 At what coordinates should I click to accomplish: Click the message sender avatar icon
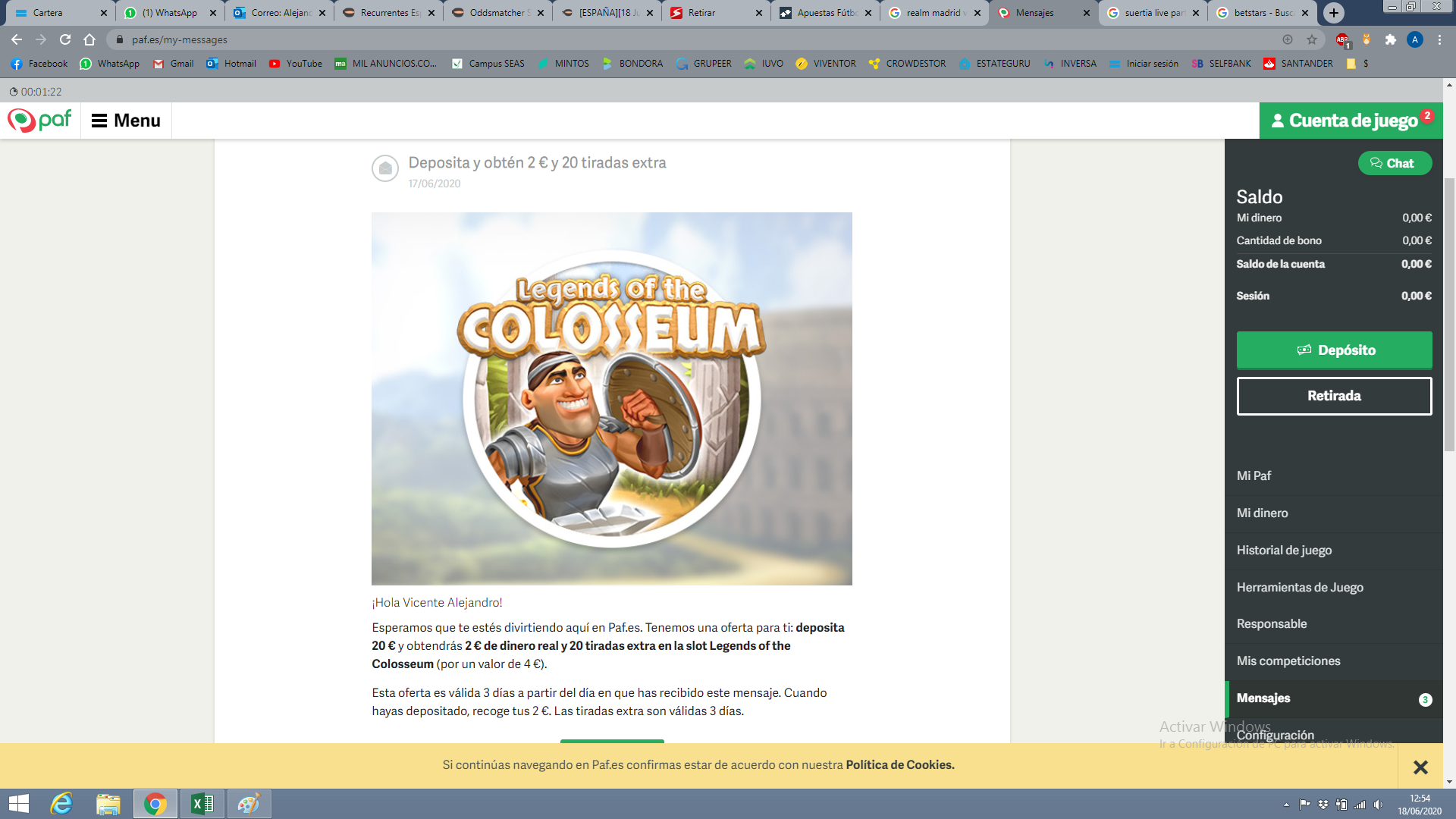pos(385,168)
